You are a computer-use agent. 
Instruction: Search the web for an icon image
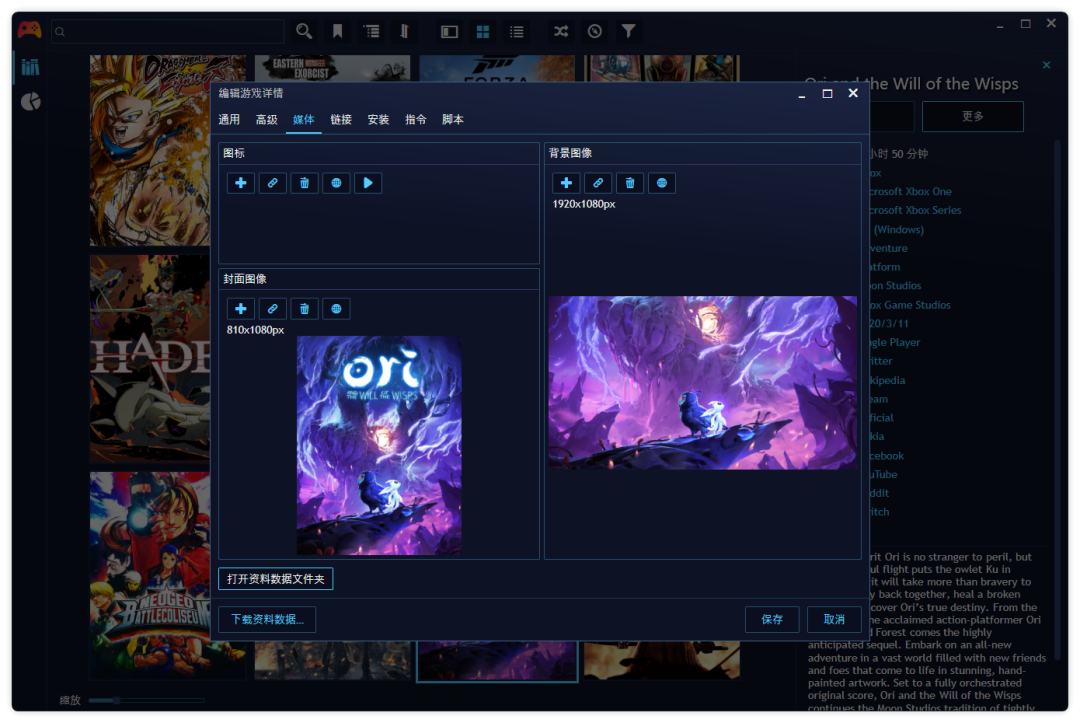(336, 182)
